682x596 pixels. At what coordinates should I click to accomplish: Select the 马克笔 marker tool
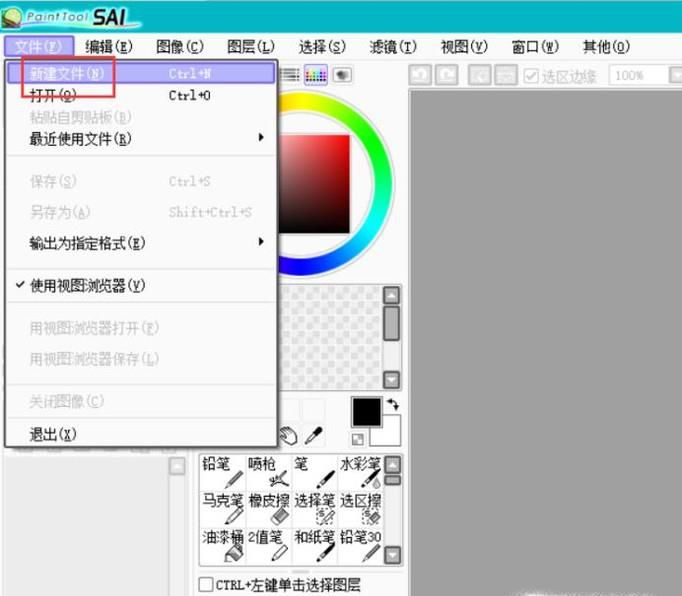[x=223, y=509]
